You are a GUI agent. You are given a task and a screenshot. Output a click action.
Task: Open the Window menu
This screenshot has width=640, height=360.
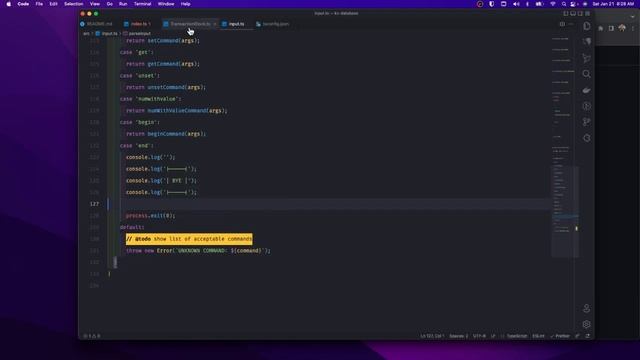click(x=166, y=4)
